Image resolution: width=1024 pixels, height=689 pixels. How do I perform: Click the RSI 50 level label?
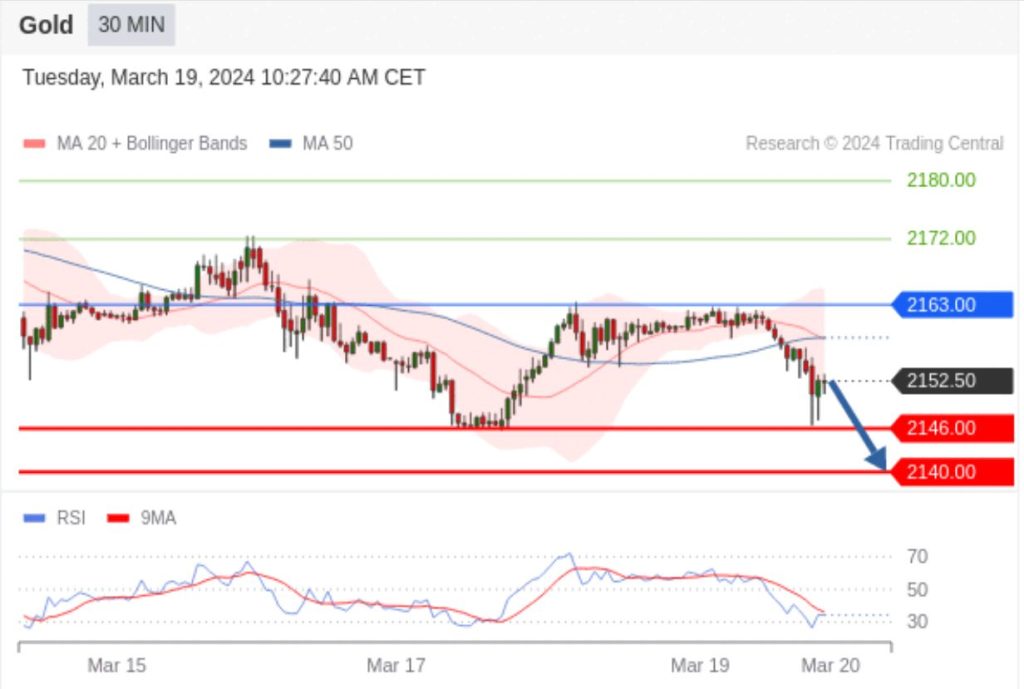tap(917, 590)
